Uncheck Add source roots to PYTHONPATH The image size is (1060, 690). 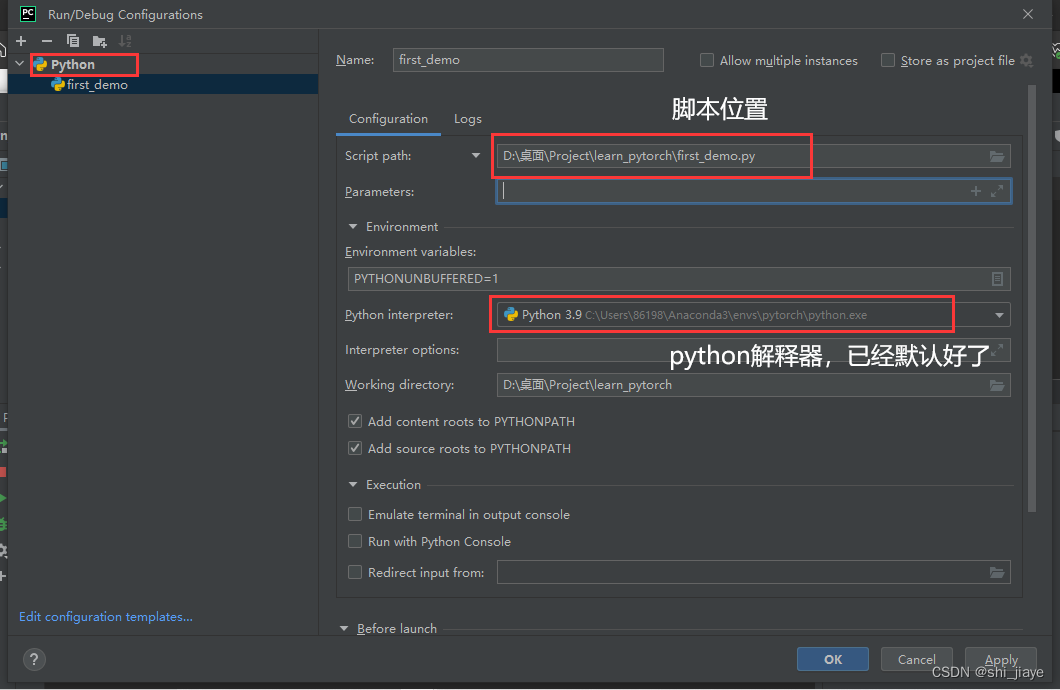coord(355,448)
